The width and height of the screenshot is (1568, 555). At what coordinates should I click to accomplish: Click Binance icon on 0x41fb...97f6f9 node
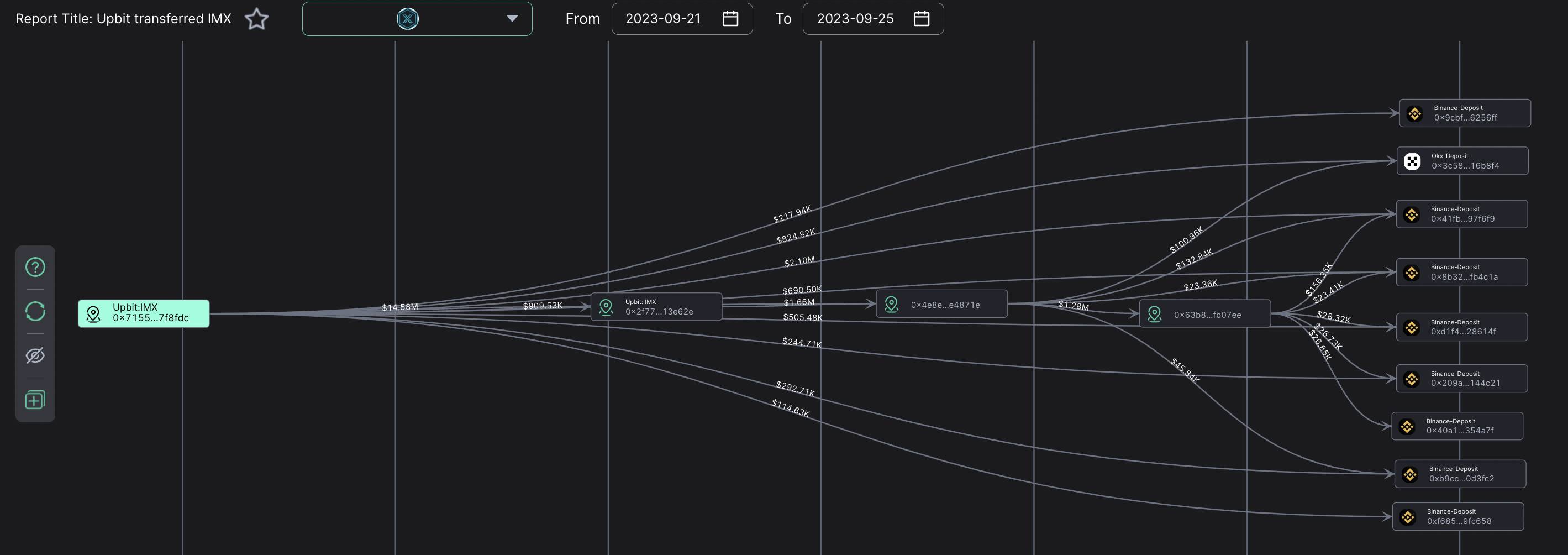click(1412, 214)
